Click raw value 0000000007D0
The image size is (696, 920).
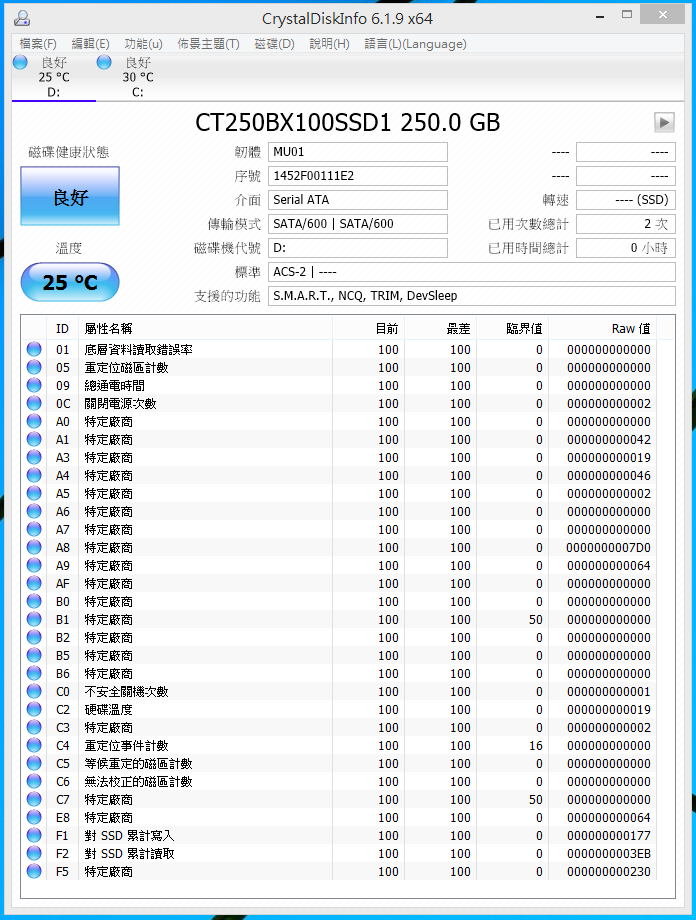point(608,547)
